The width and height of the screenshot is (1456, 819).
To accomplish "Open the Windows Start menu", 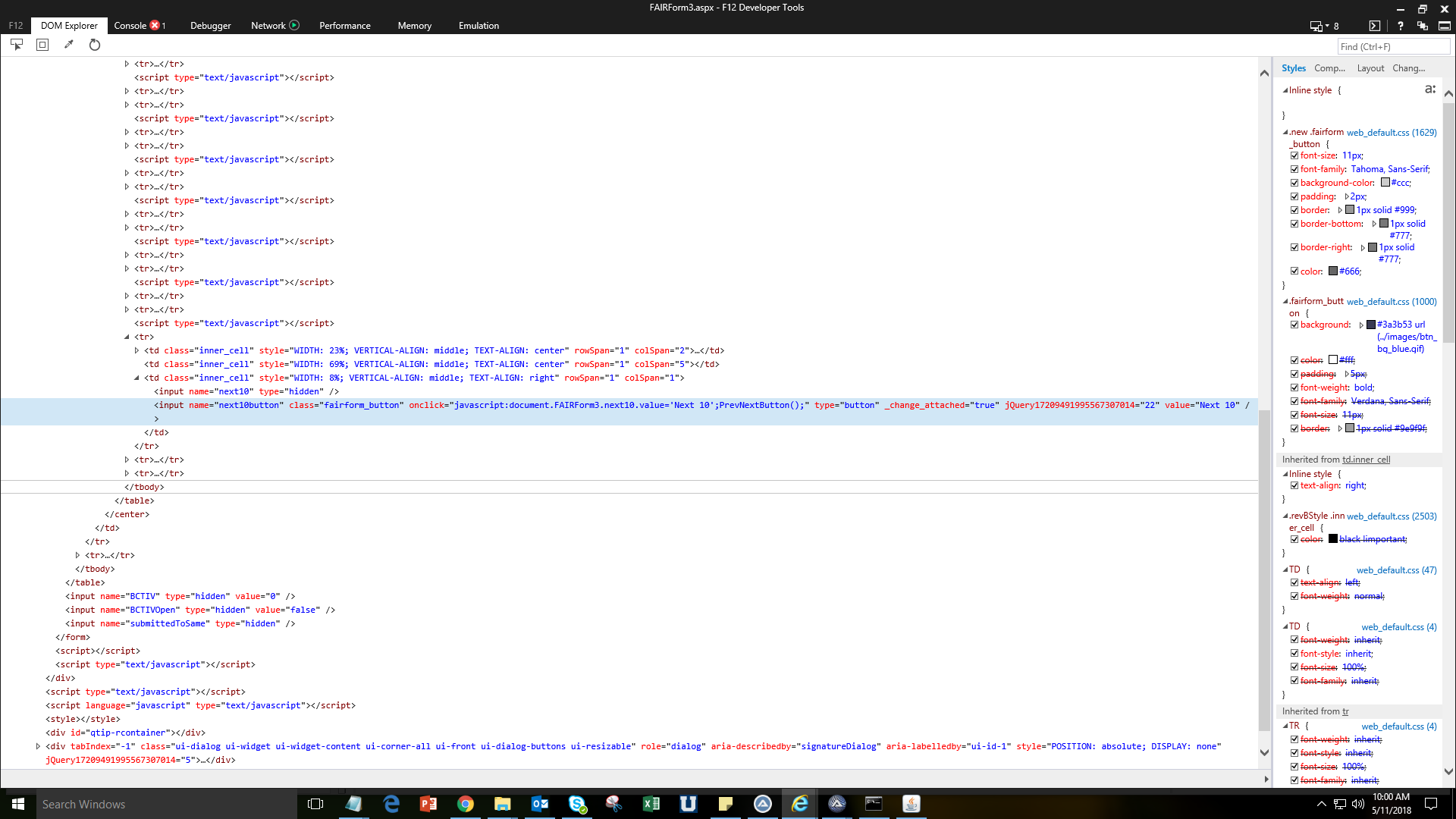I will click(18, 804).
